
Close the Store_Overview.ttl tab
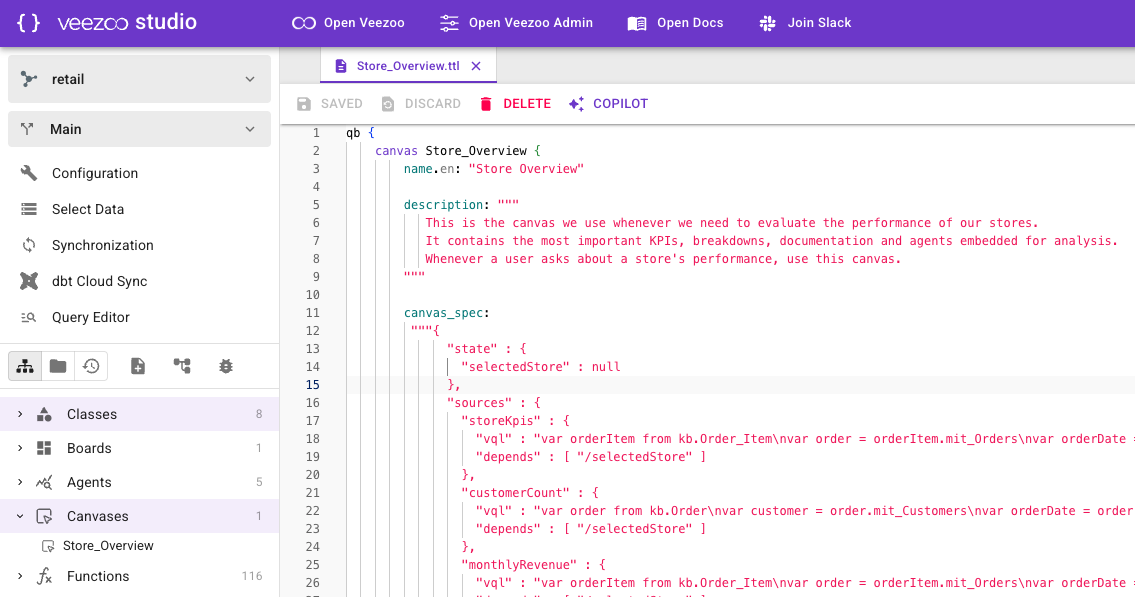[476, 66]
